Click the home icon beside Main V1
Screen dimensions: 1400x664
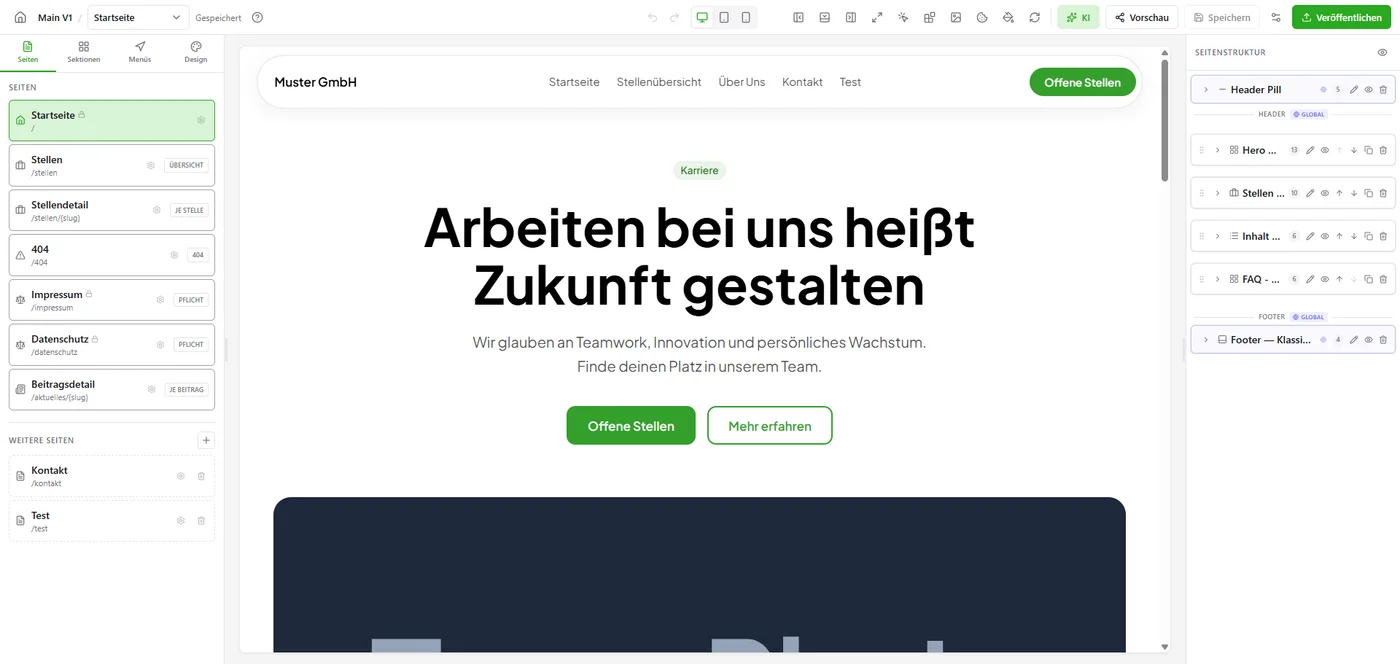coord(20,17)
